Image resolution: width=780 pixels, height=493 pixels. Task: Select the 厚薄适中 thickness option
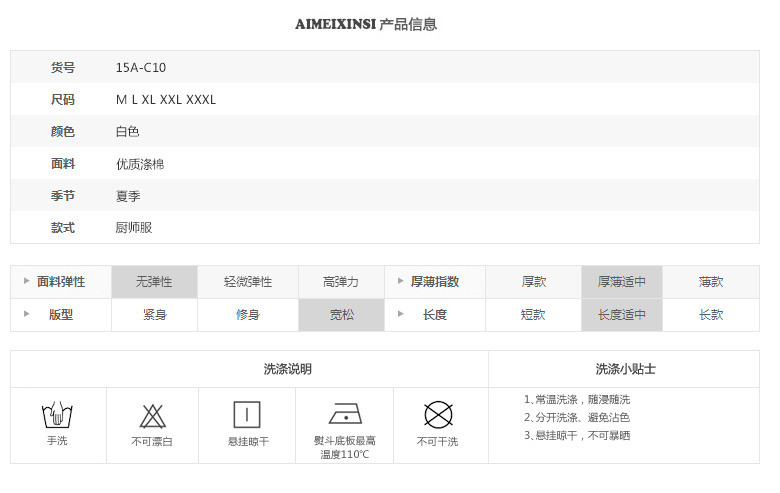(x=622, y=282)
